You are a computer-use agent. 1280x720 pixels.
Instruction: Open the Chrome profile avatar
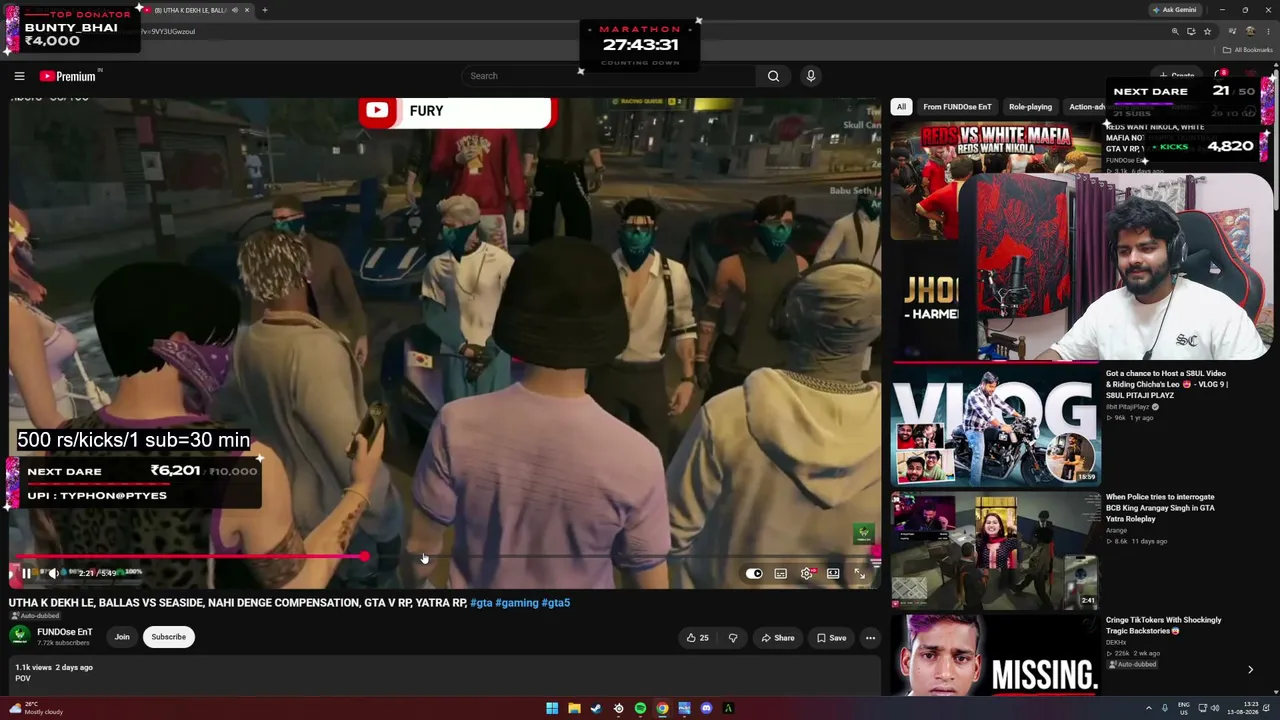1250,31
